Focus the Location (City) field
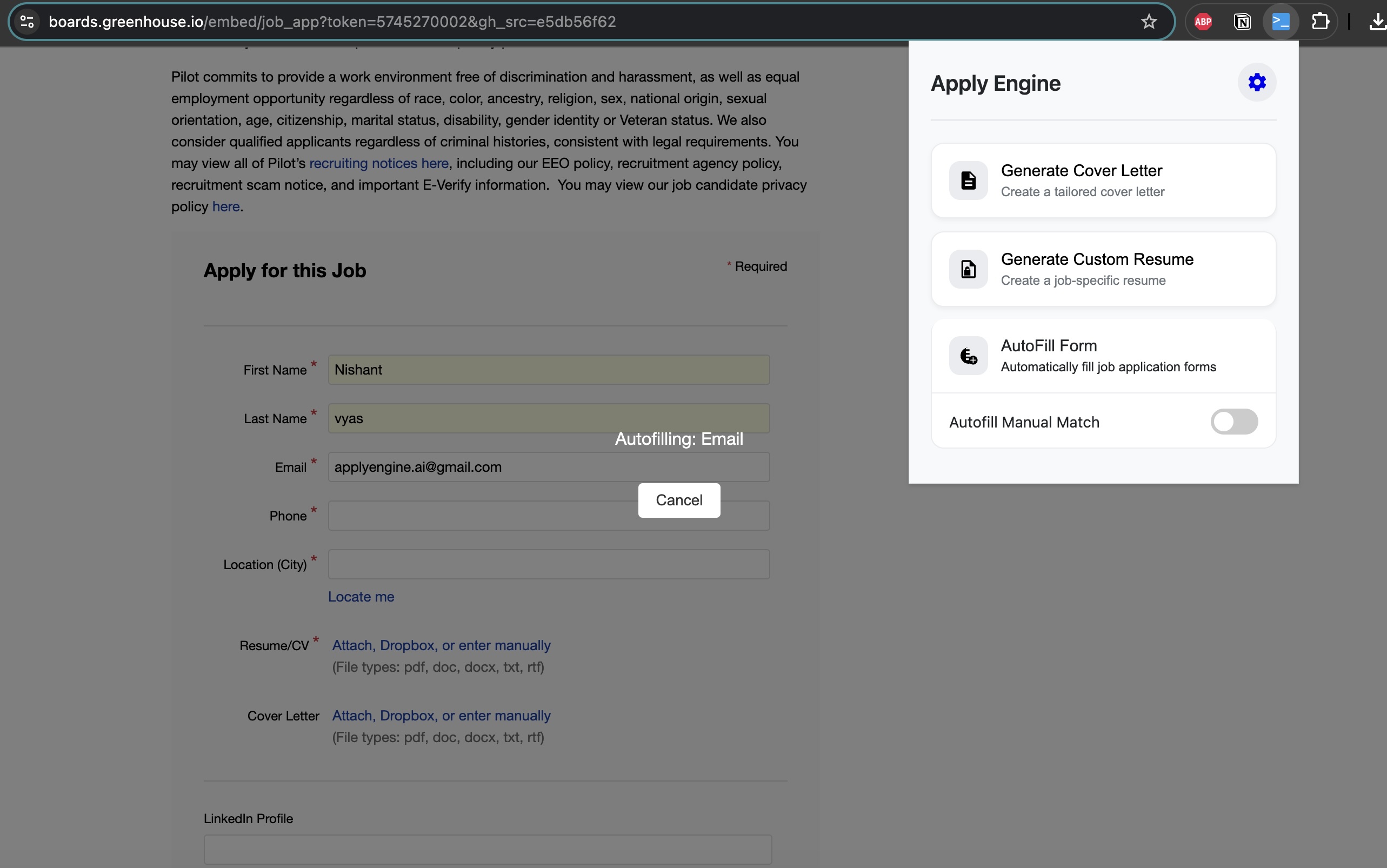Image resolution: width=1387 pixels, height=868 pixels. [548, 564]
